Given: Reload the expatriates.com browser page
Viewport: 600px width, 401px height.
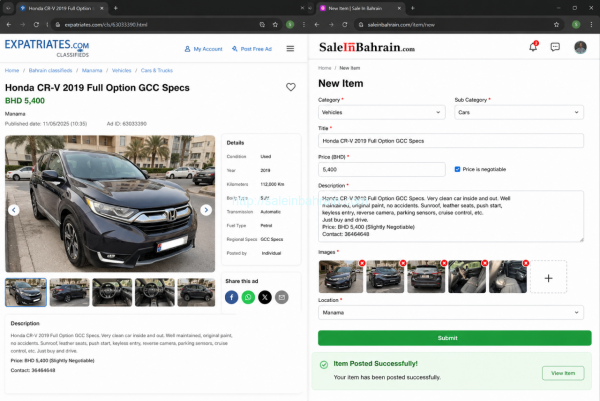Looking at the screenshot, I should tap(36, 24).
